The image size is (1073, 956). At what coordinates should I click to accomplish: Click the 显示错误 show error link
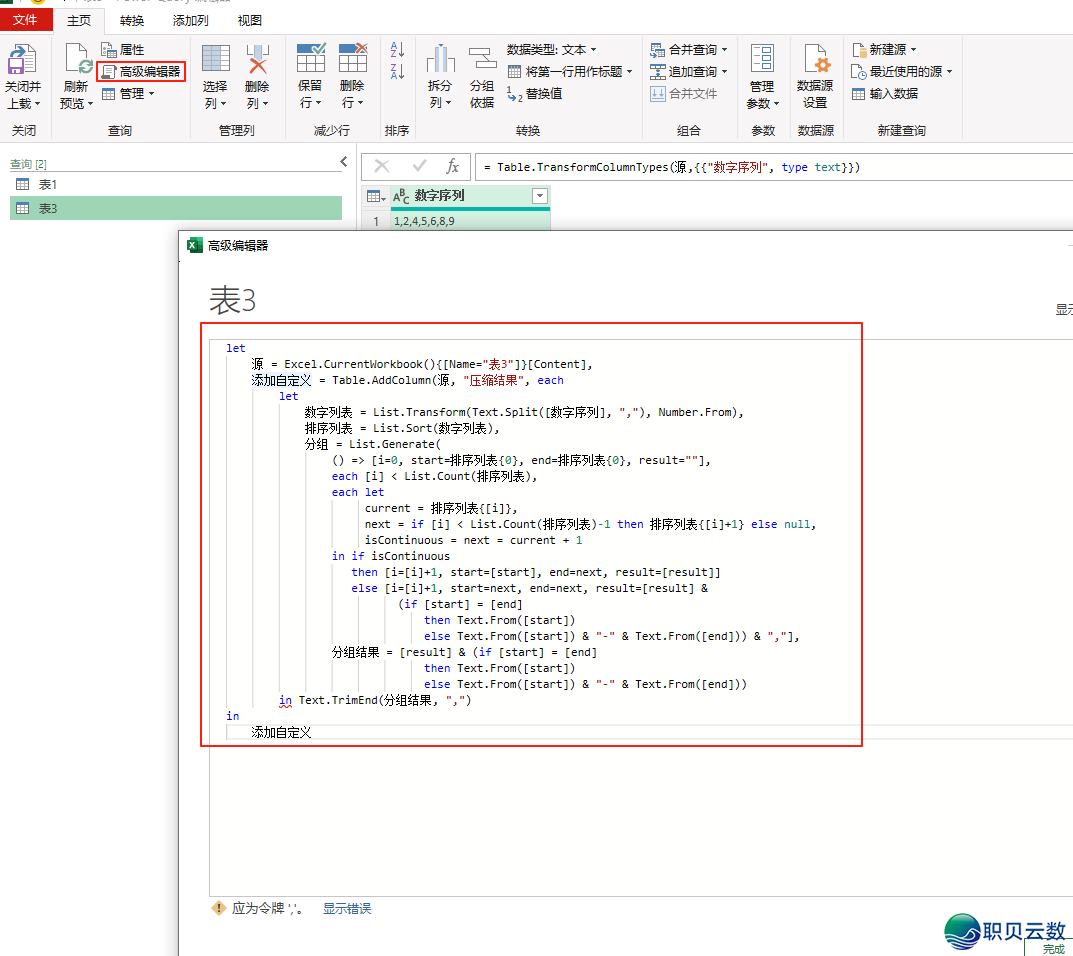point(347,908)
